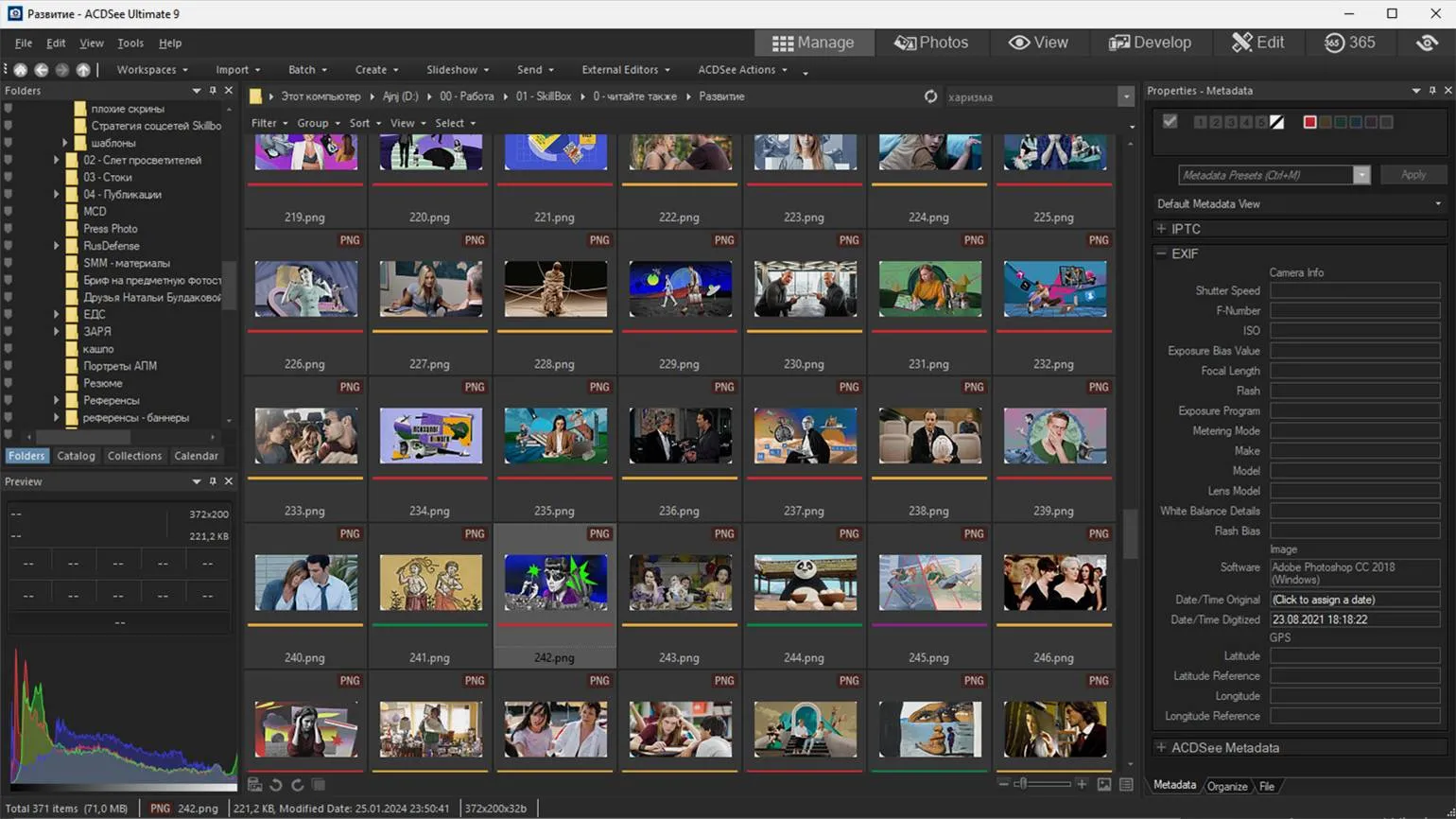
Task: Switch to the Develop mode tab
Action: click(1150, 43)
